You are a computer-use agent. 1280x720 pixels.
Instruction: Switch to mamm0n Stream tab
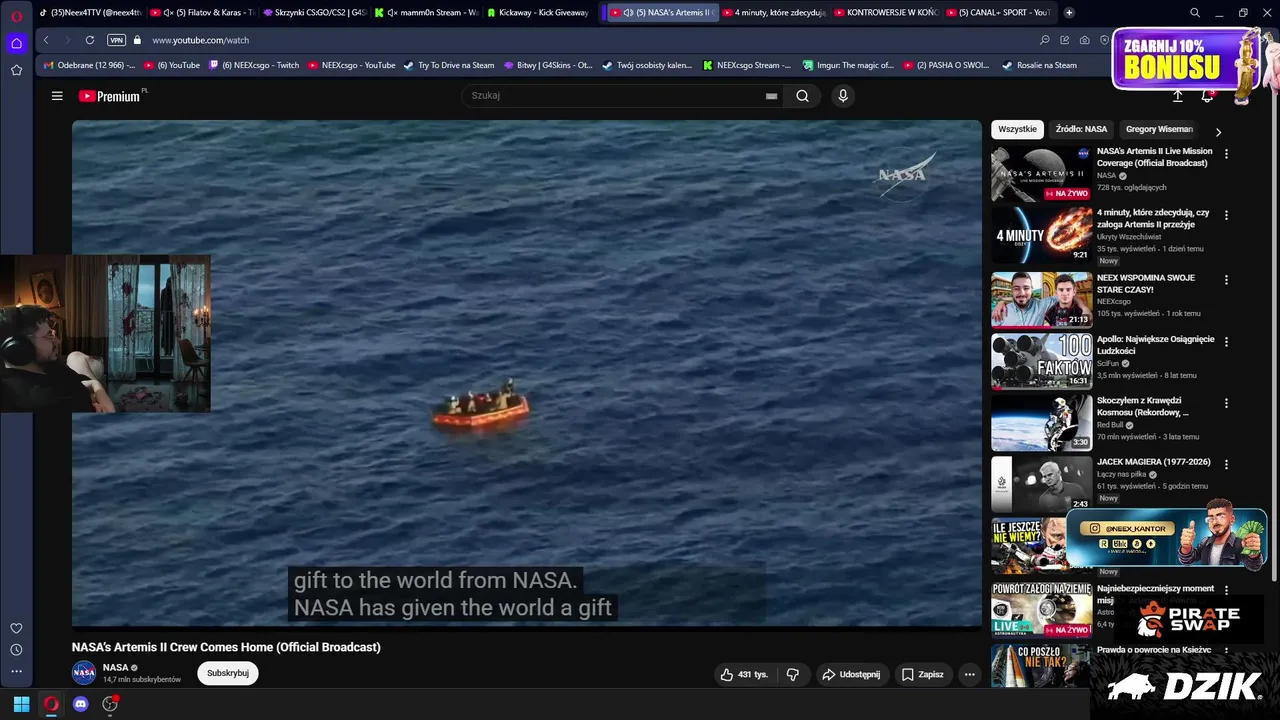coord(426,13)
